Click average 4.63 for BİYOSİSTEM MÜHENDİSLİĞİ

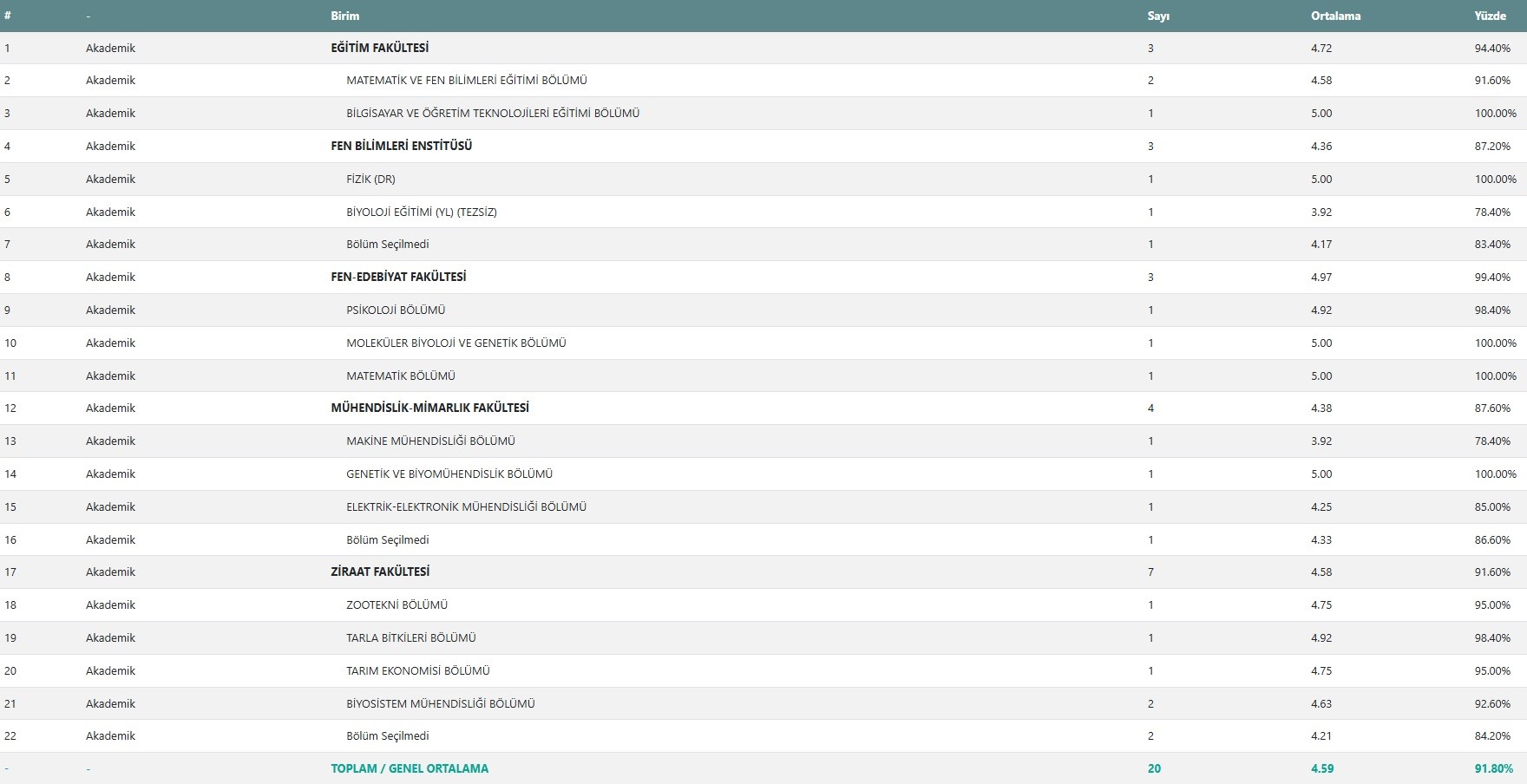point(1321,703)
